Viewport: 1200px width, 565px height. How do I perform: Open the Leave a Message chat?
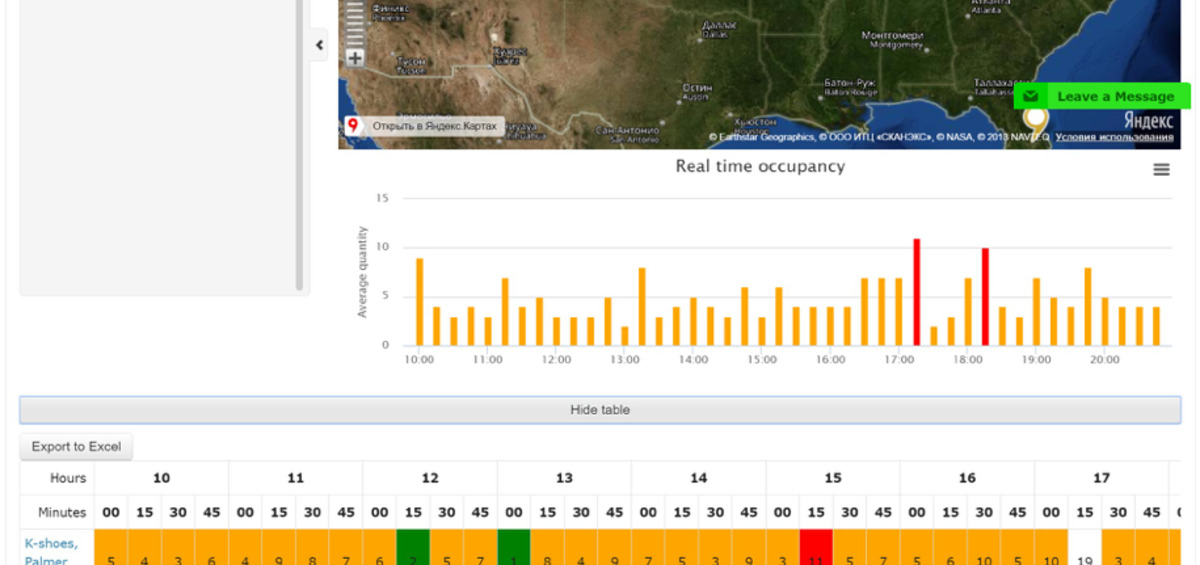coord(1103,96)
